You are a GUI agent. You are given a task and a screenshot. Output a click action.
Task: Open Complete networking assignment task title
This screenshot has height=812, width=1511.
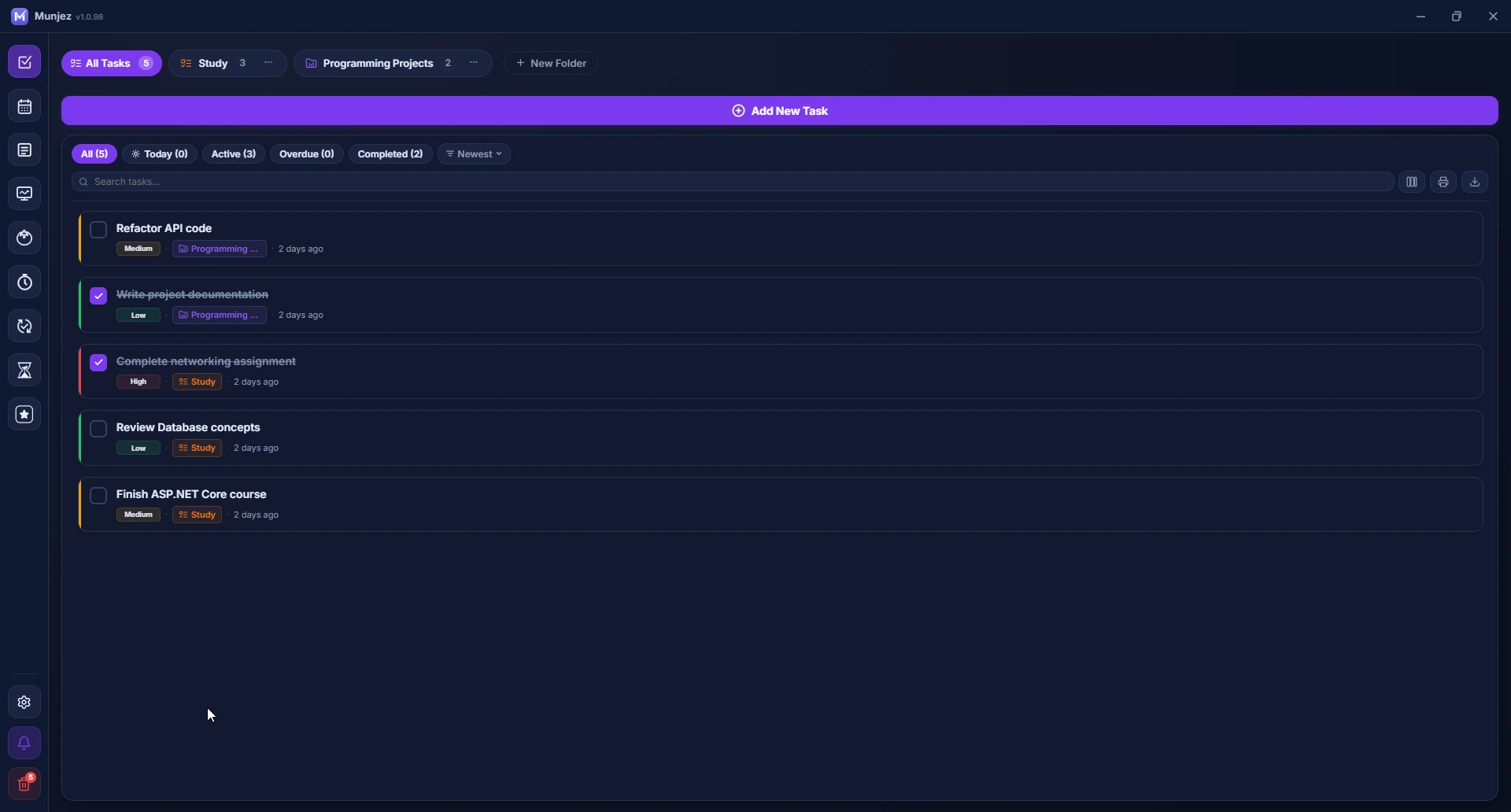pos(206,361)
